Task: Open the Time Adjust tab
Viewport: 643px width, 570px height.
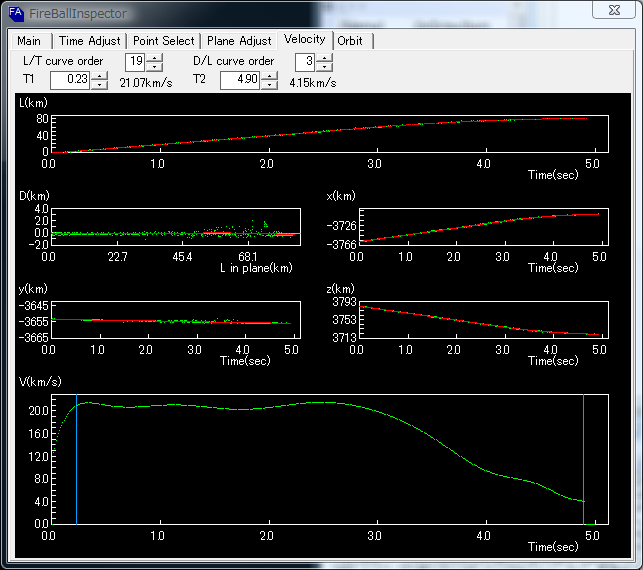Action: pyautogui.click(x=90, y=41)
